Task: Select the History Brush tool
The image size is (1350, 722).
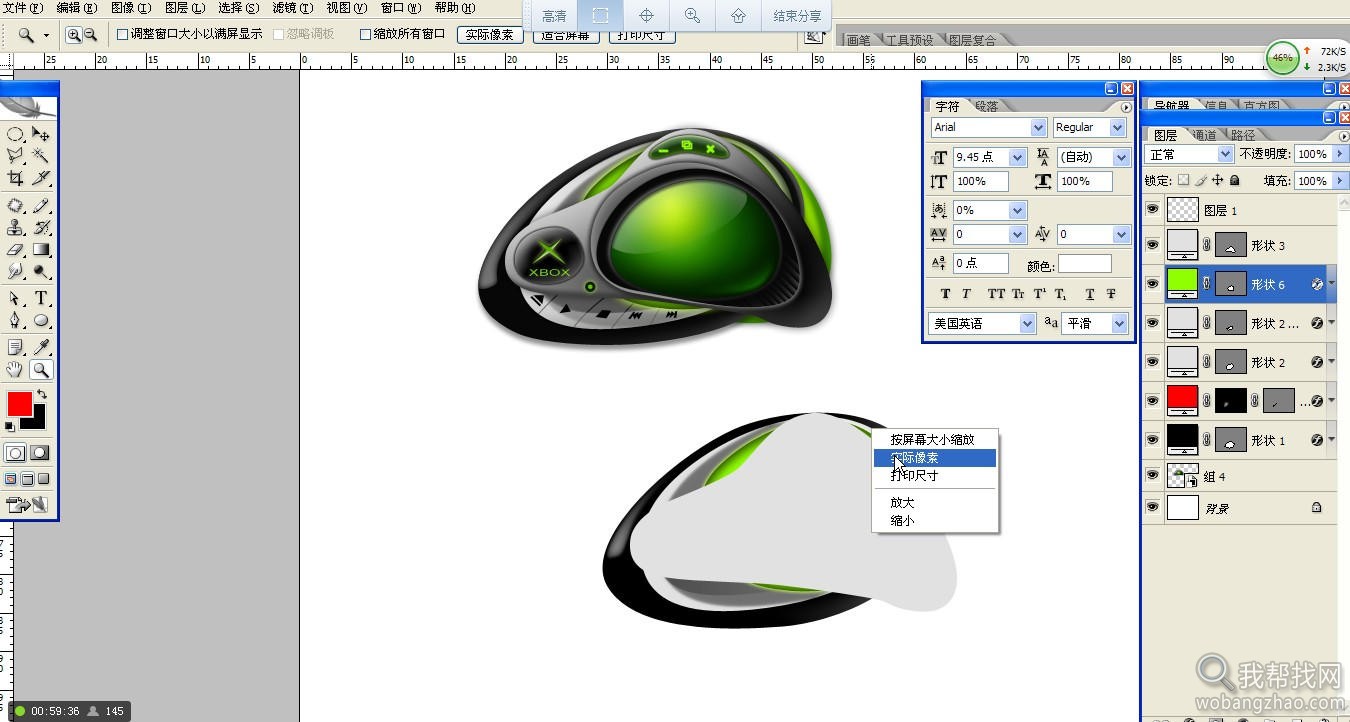Action: (41, 227)
